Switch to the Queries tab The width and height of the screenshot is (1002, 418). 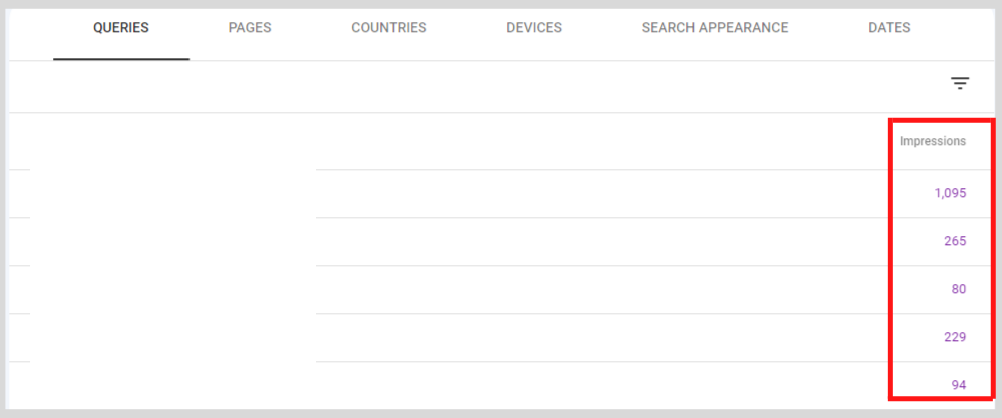pos(121,28)
